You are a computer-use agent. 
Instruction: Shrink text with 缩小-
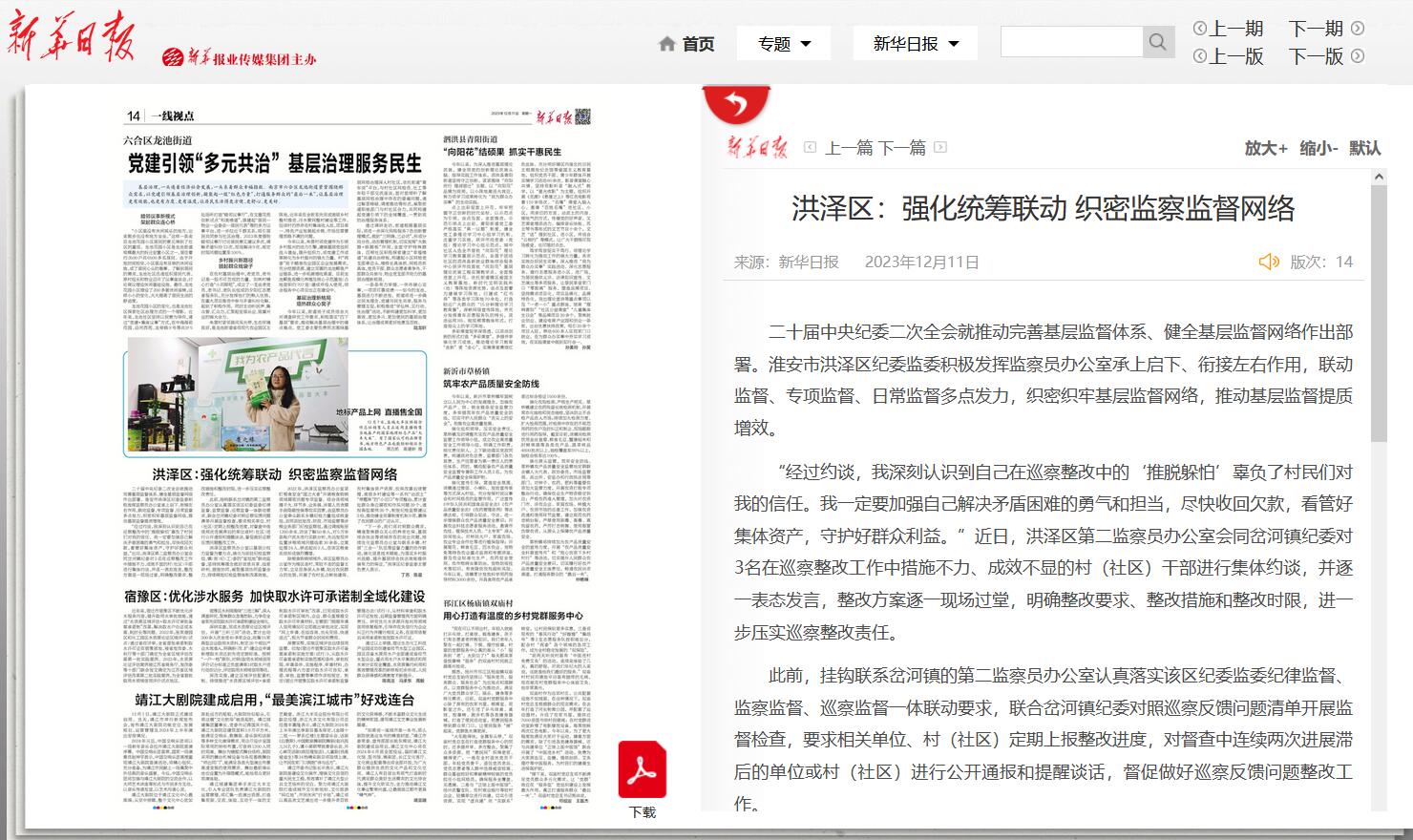pos(1318,148)
